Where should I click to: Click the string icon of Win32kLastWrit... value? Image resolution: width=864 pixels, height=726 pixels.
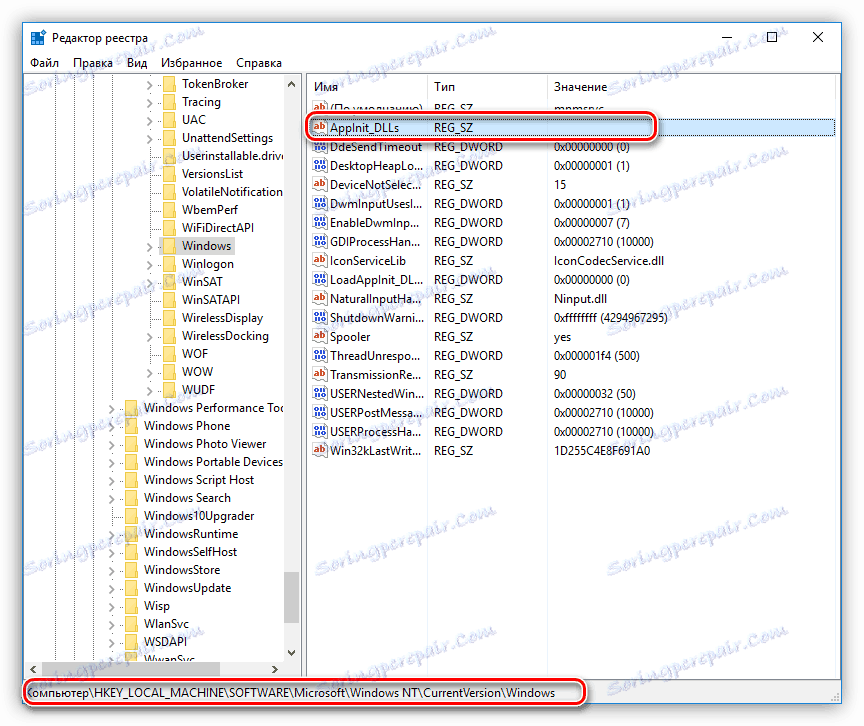(320, 451)
